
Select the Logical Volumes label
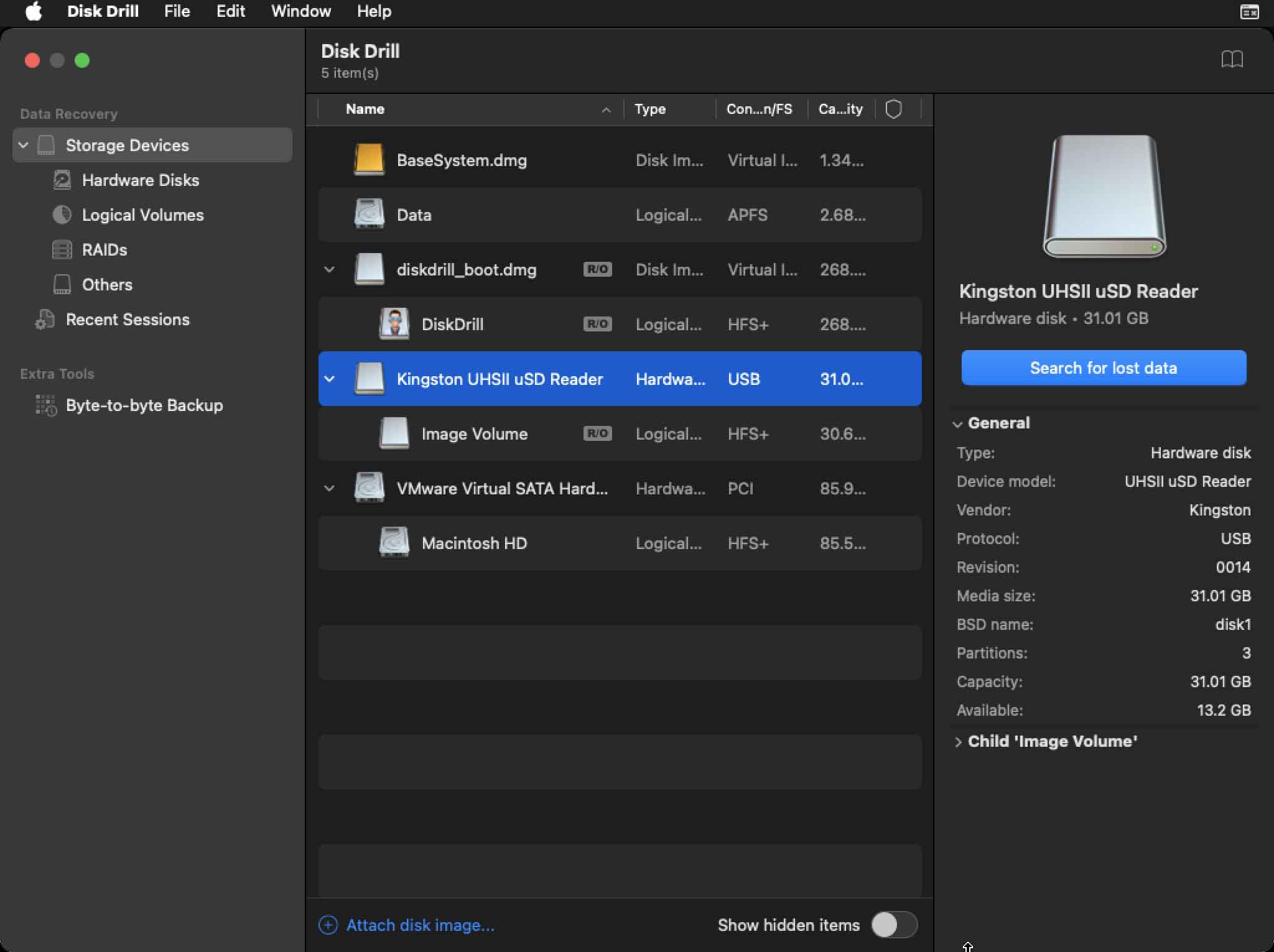(143, 215)
